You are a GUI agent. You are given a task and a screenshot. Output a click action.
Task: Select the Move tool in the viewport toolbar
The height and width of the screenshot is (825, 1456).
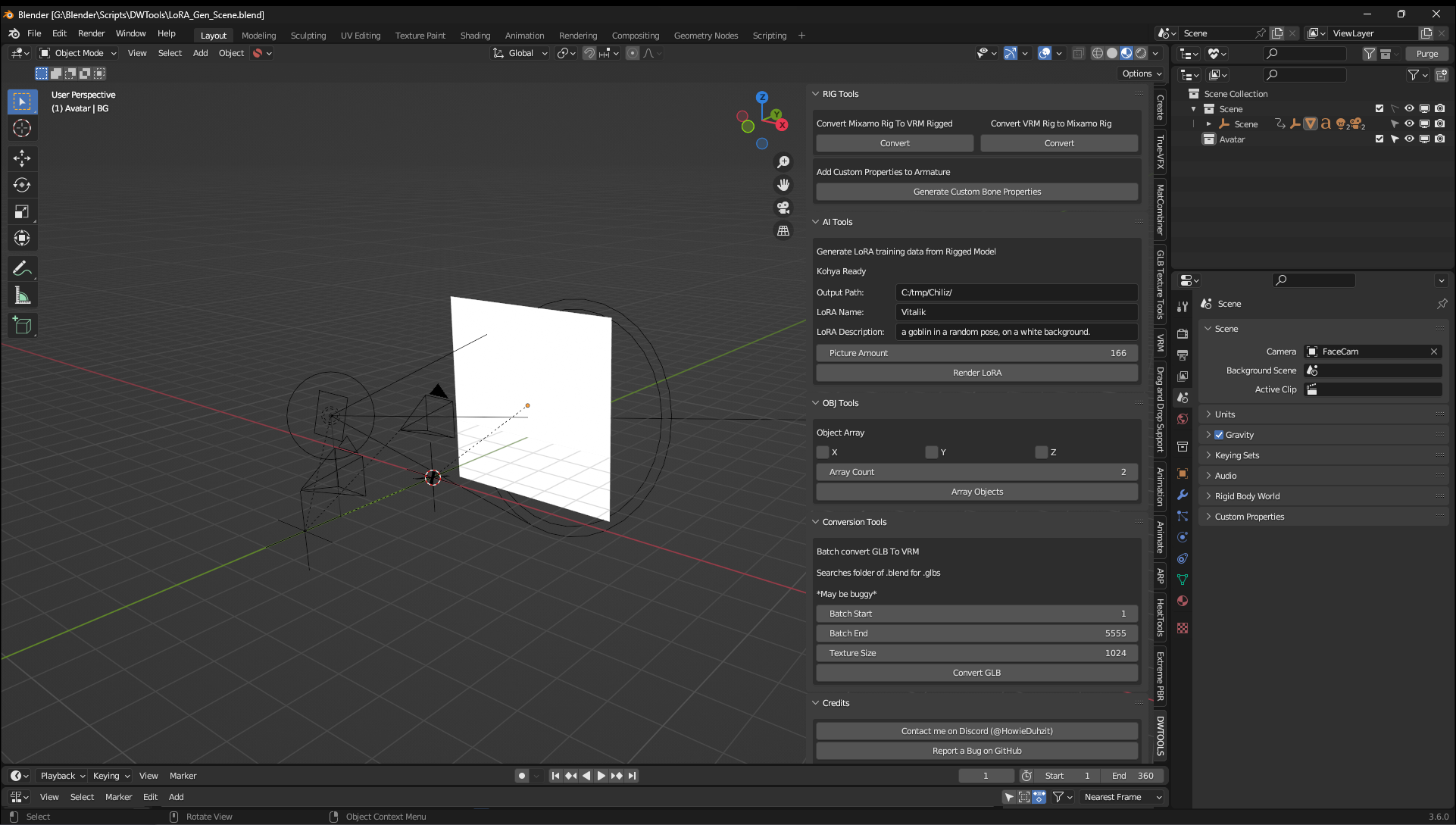[22, 158]
